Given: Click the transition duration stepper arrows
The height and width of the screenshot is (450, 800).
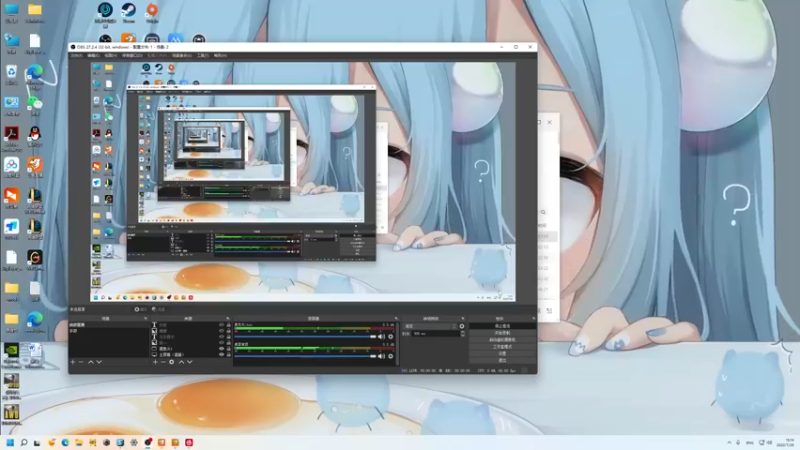Looking at the screenshot, I should point(462,334).
